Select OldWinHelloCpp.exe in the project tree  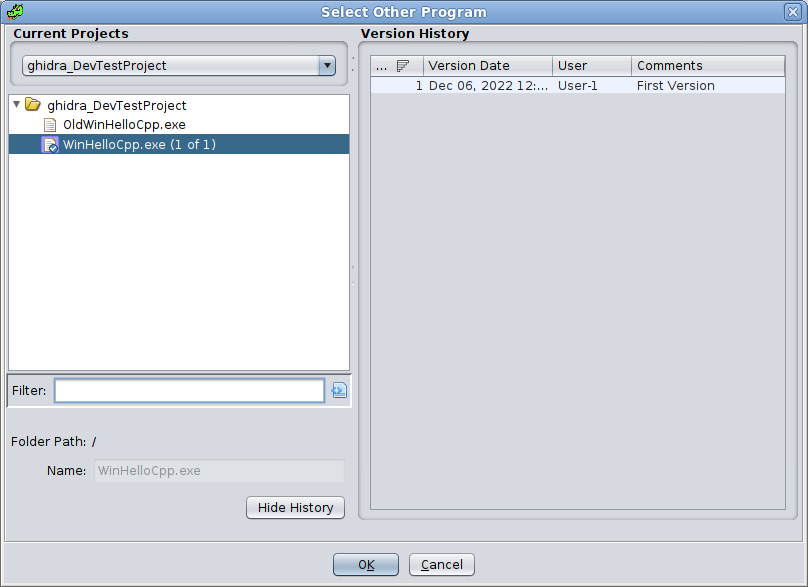[124, 125]
